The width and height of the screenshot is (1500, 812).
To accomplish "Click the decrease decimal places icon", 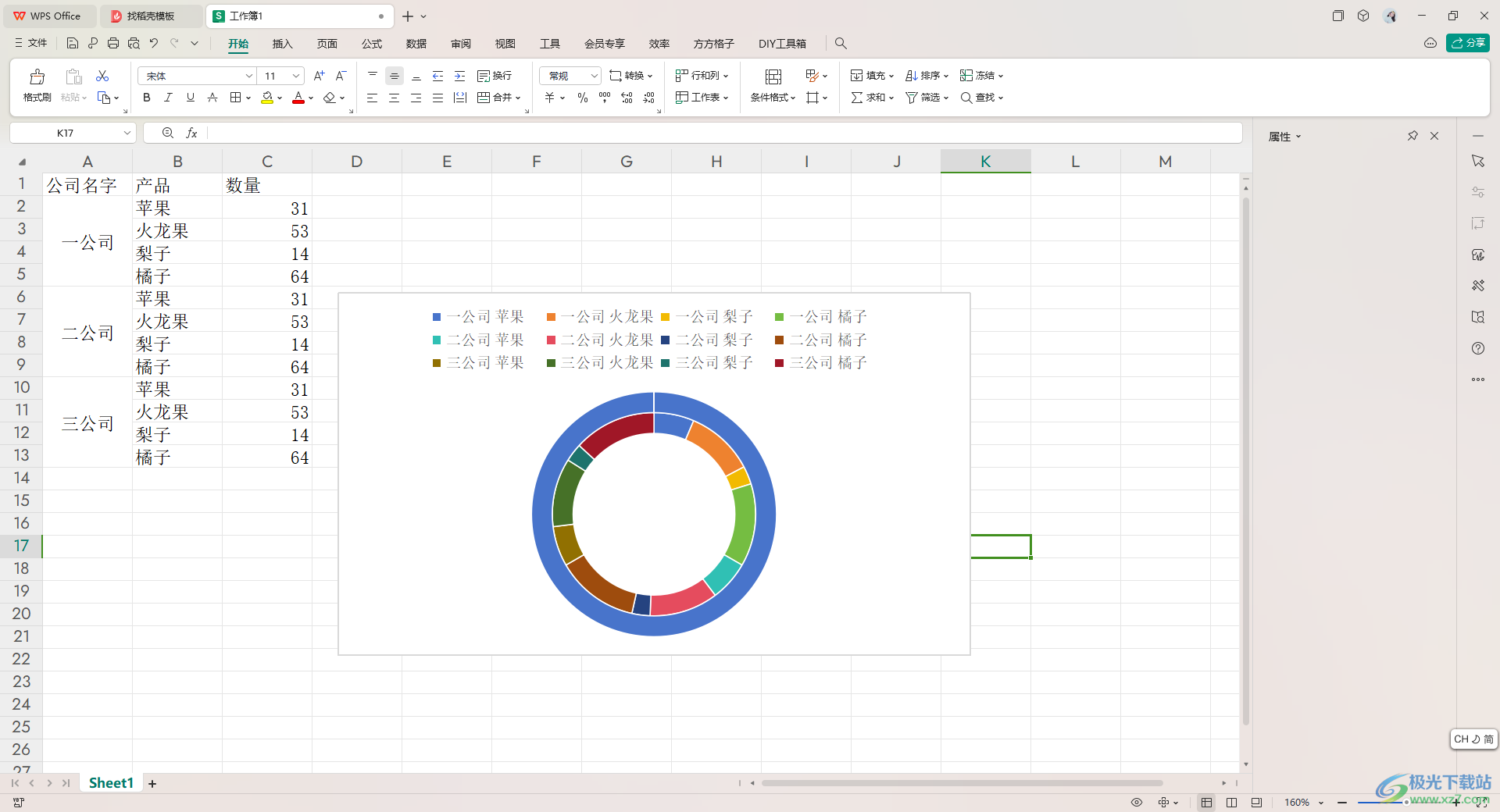I will coord(648,98).
